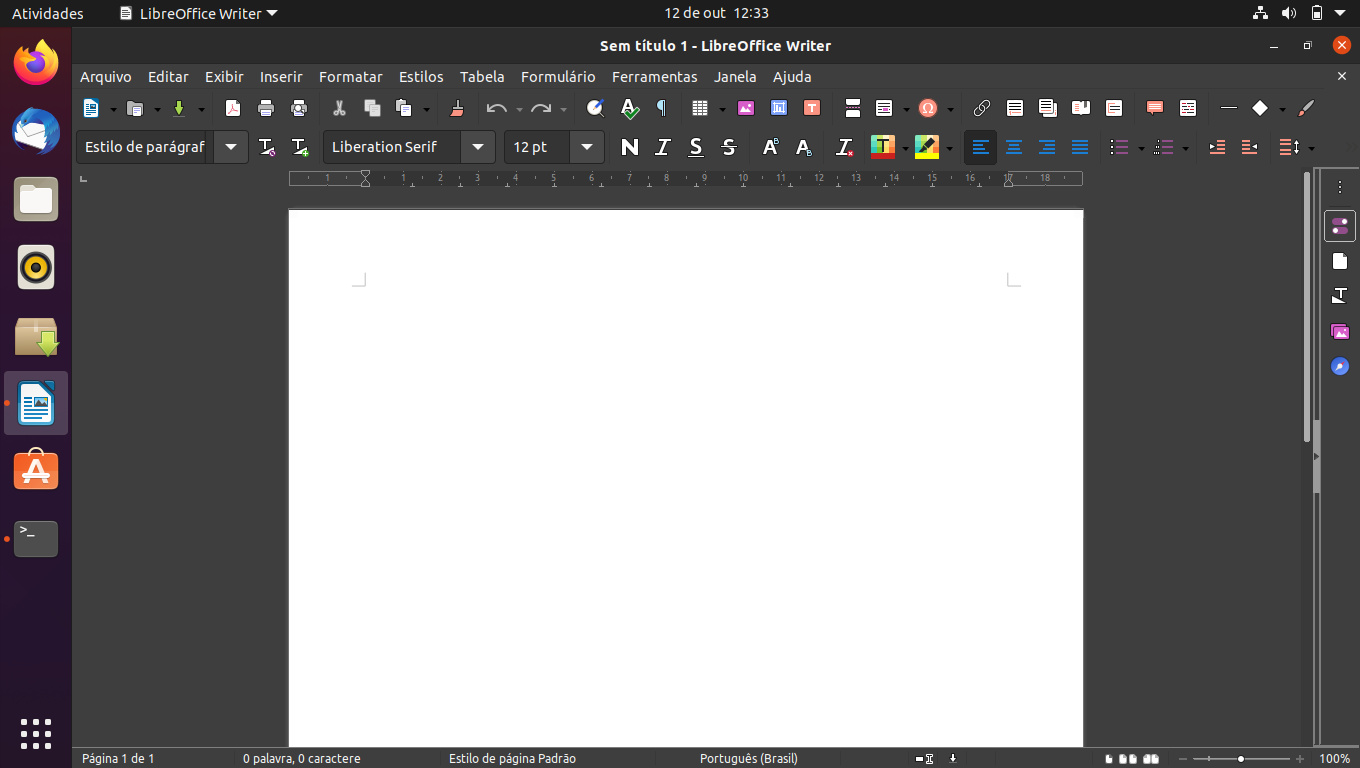Adjust the zoom slider handle
1360x768 pixels.
coord(1241,759)
